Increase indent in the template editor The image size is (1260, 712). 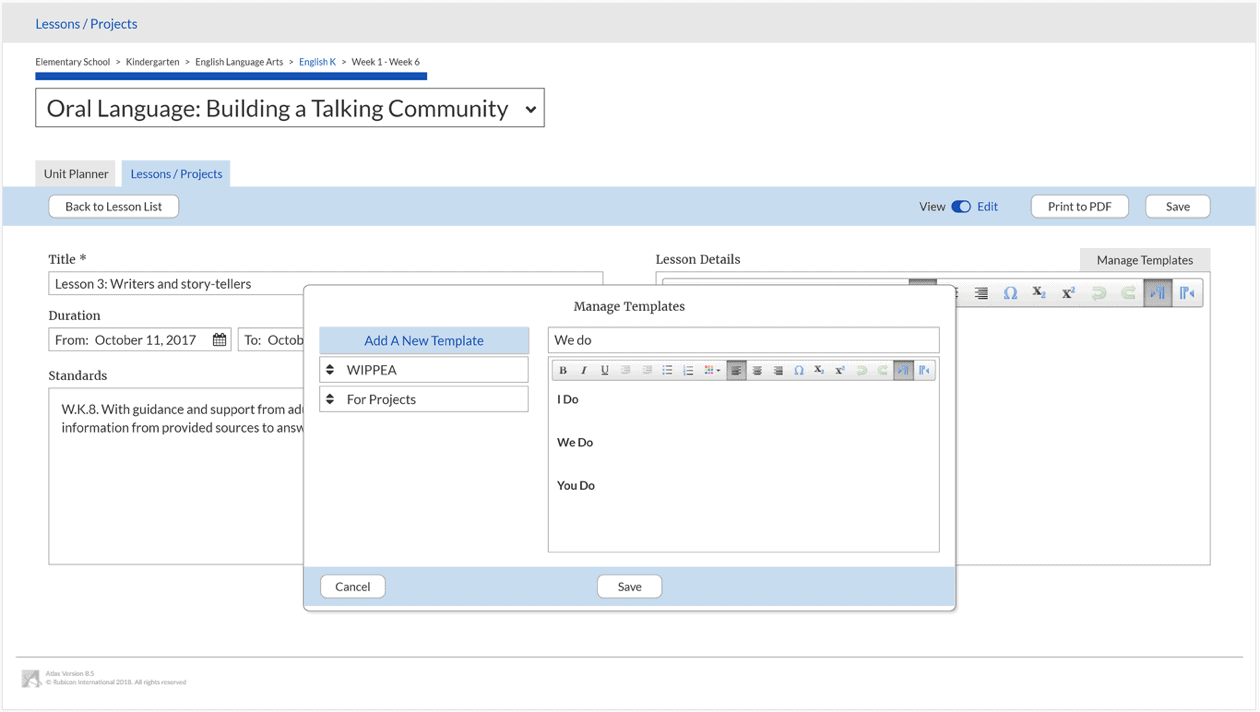pos(647,370)
